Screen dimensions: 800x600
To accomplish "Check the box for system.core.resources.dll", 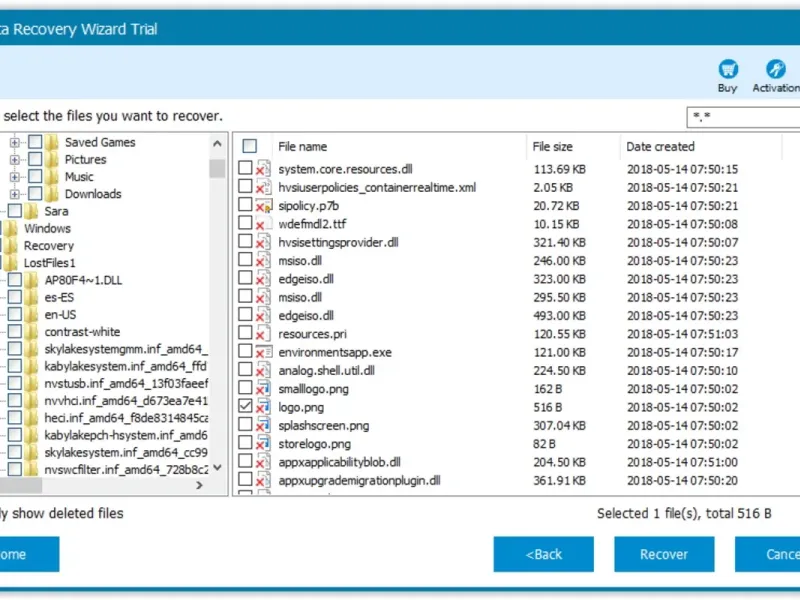I will tap(245, 167).
